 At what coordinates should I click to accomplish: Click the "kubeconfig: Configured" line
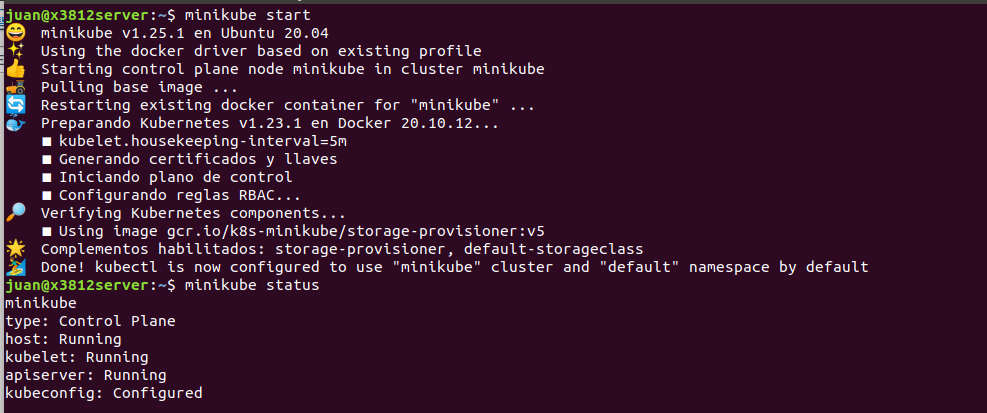[x=103, y=393]
